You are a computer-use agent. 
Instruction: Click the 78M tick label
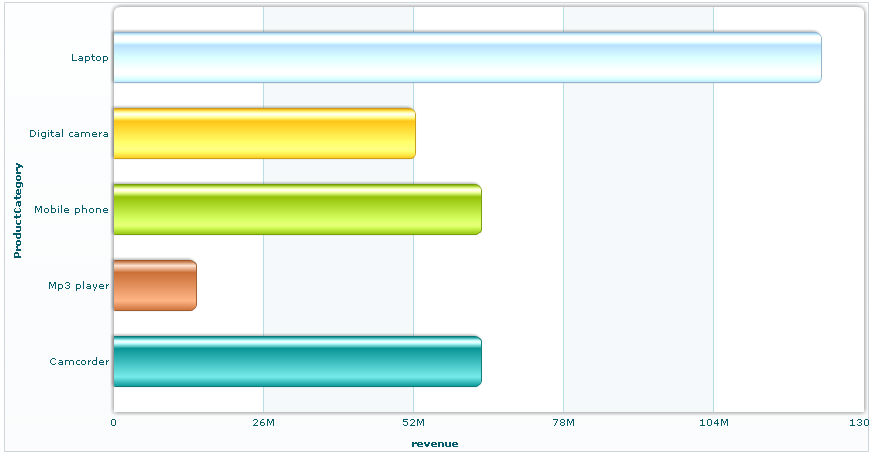click(563, 424)
